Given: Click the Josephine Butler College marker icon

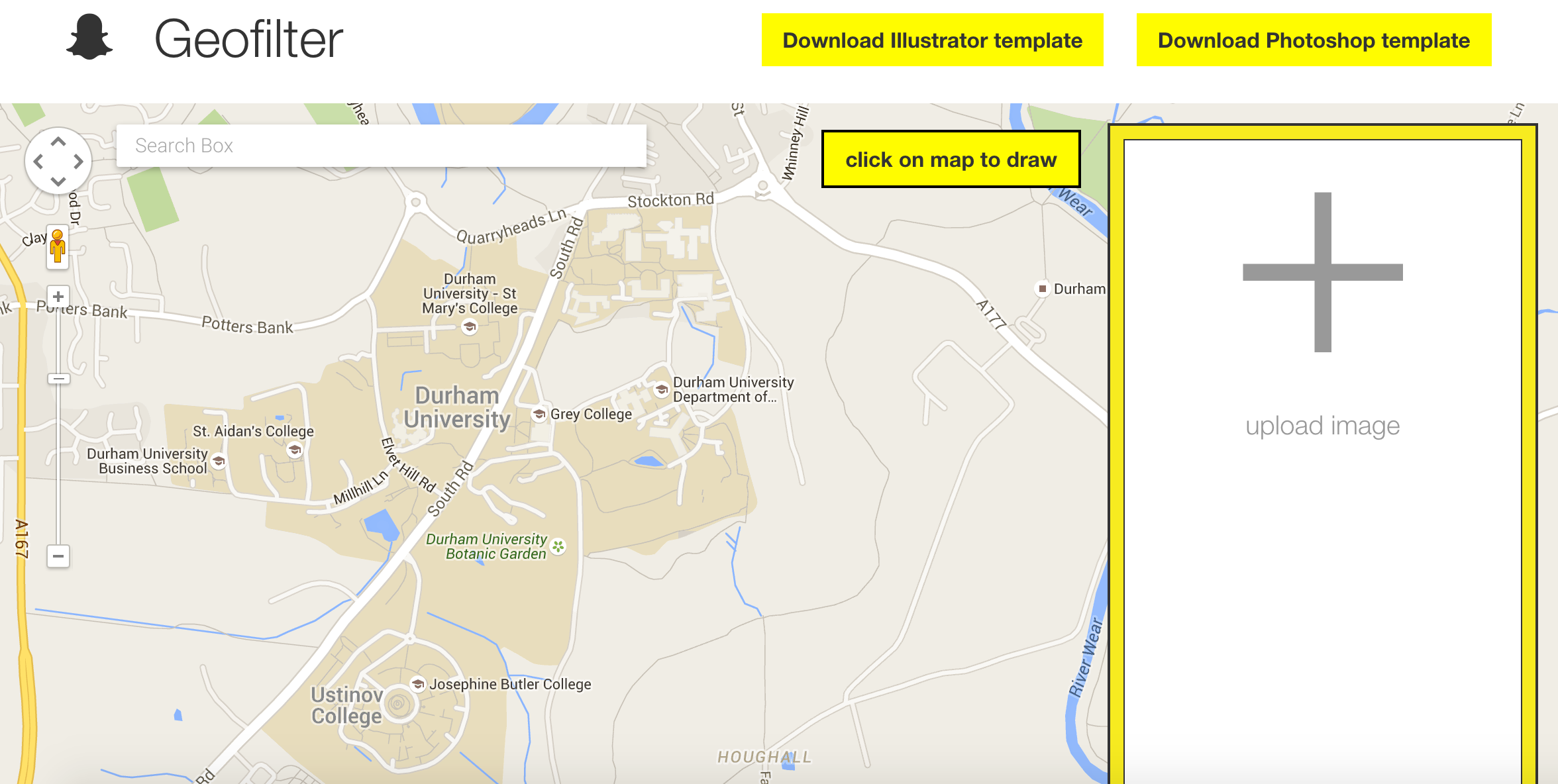Looking at the screenshot, I should (x=418, y=684).
